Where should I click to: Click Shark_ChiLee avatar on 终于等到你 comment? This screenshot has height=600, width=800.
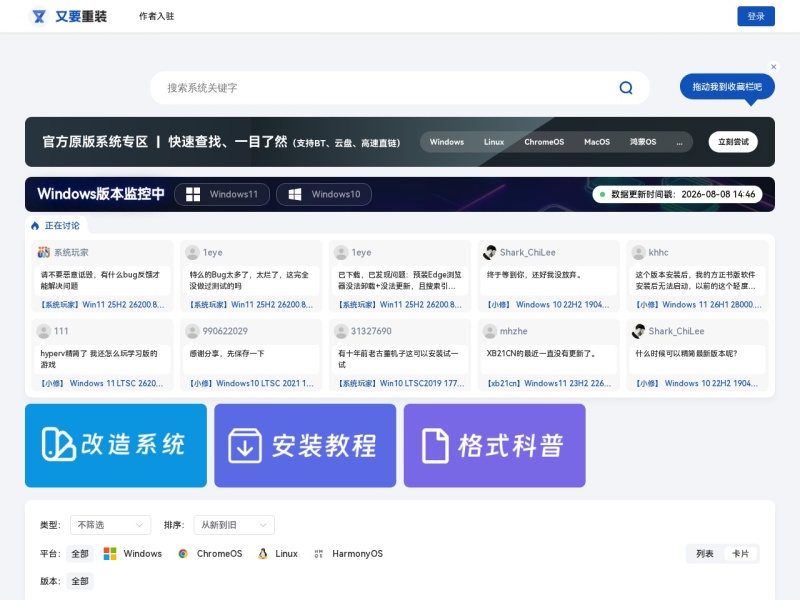[x=490, y=252]
